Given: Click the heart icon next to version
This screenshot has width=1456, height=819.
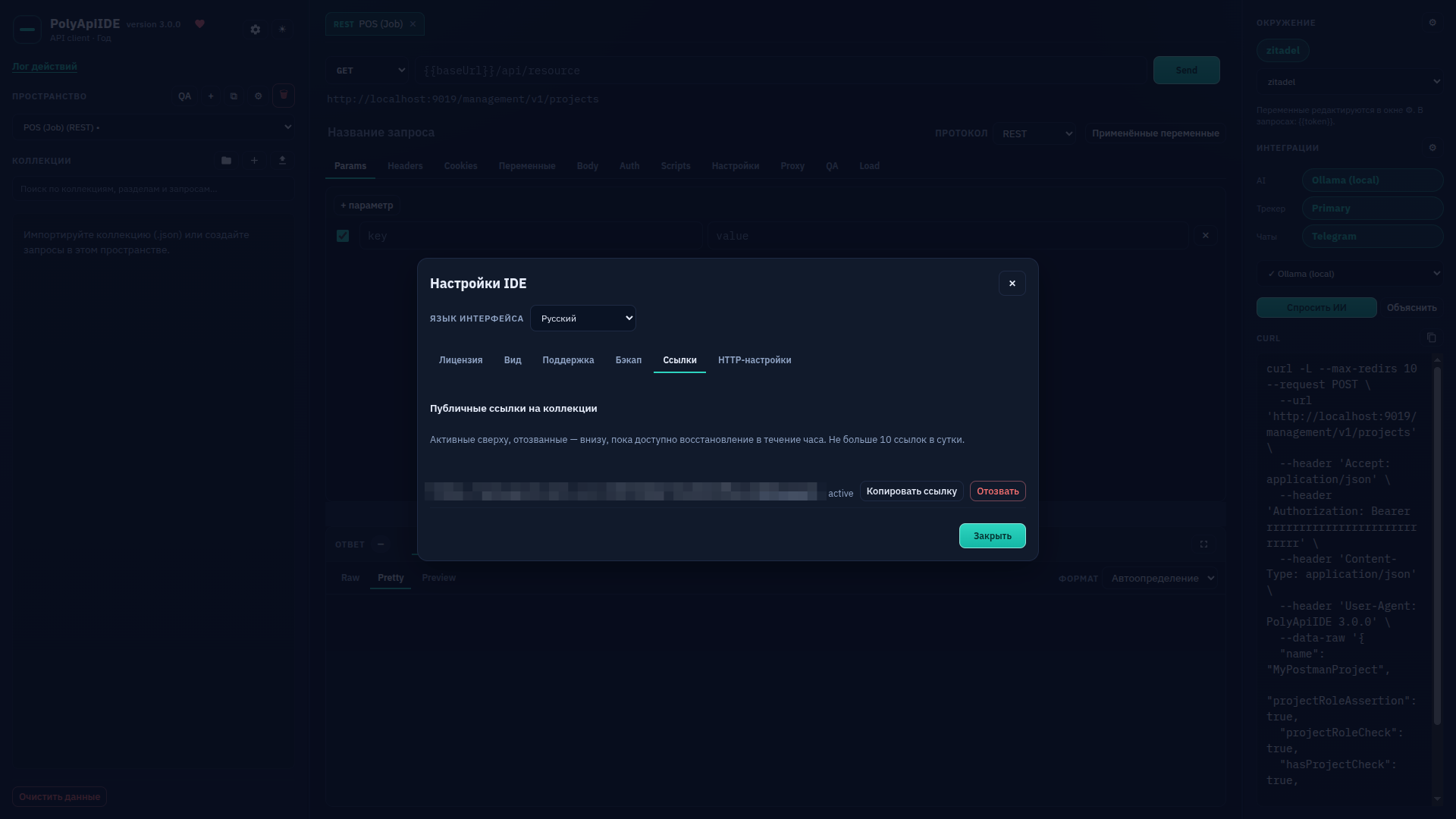Looking at the screenshot, I should pyautogui.click(x=199, y=24).
